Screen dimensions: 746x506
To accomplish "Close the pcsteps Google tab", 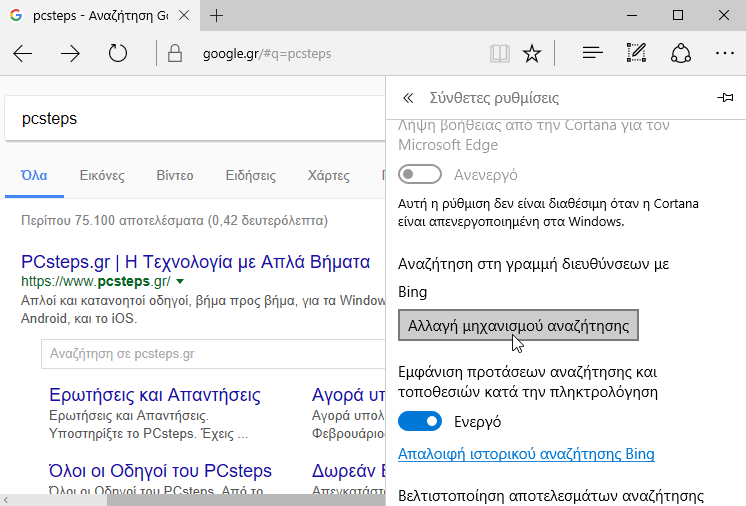I will click(184, 16).
